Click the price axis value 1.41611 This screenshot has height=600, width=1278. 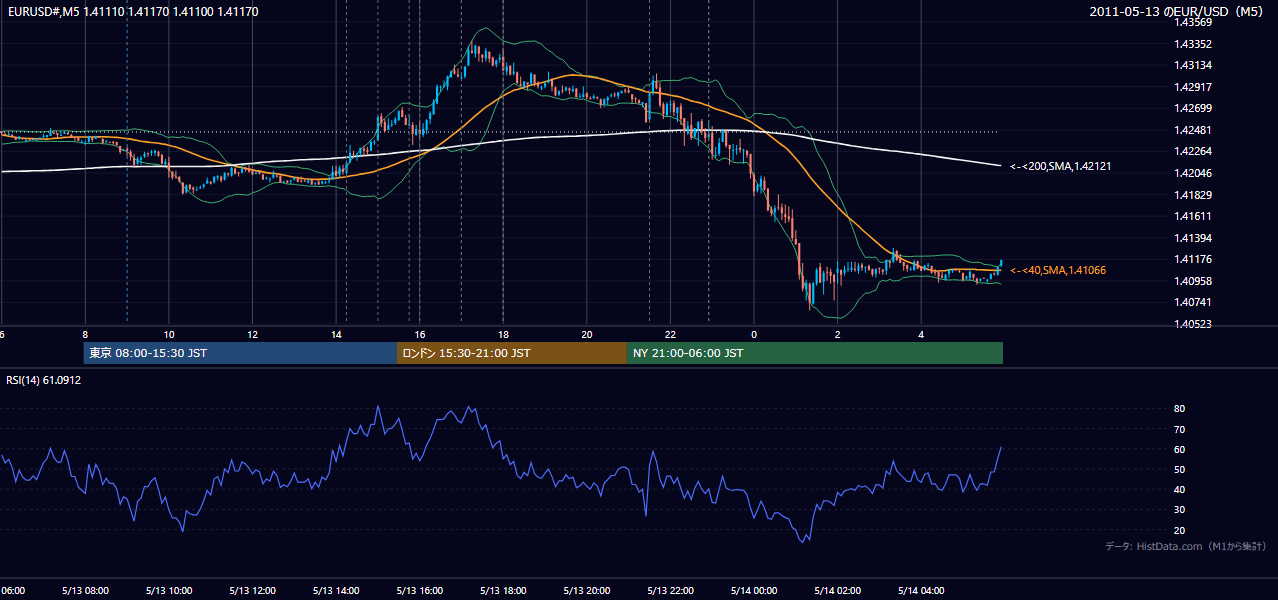(x=1193, y=216)
